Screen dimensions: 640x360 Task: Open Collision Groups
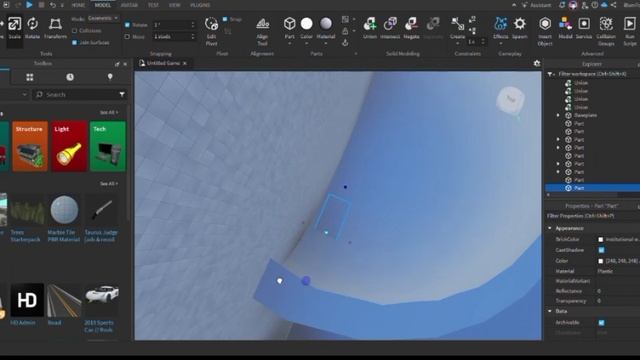pos(606,31)
